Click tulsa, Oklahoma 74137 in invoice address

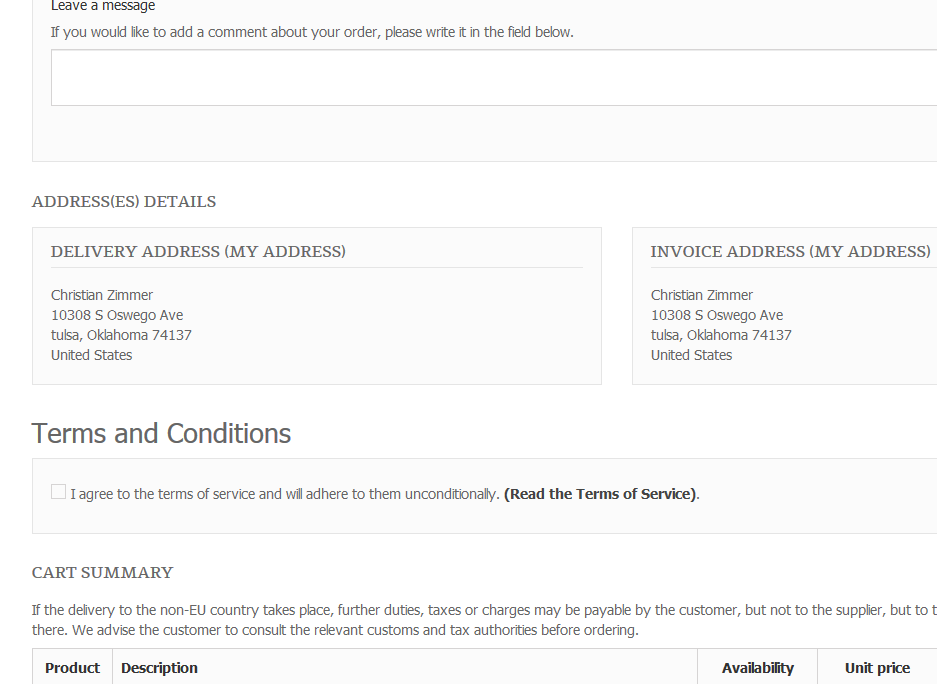[x=721, y=335]
